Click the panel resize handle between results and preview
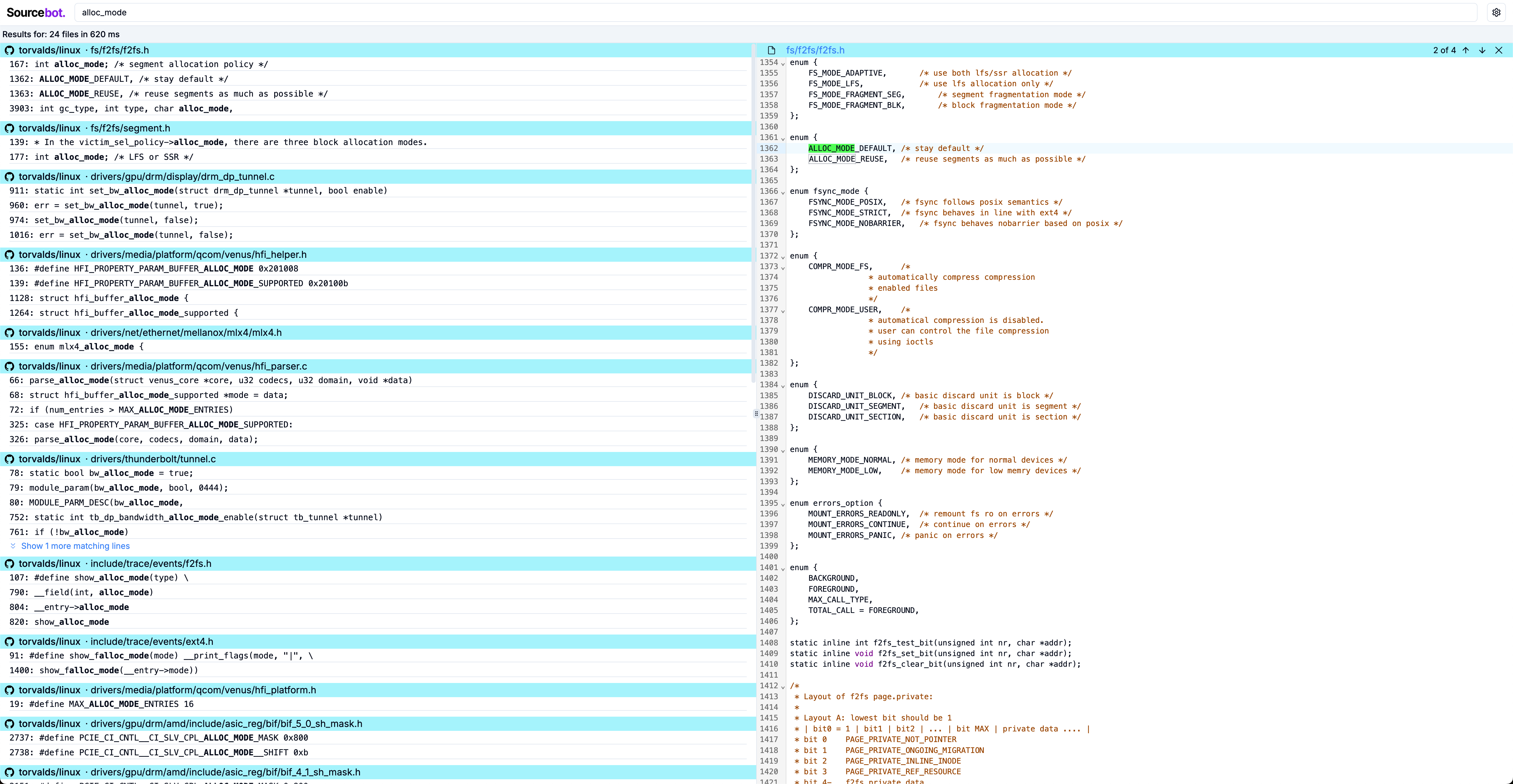 (x=756, y=414)
